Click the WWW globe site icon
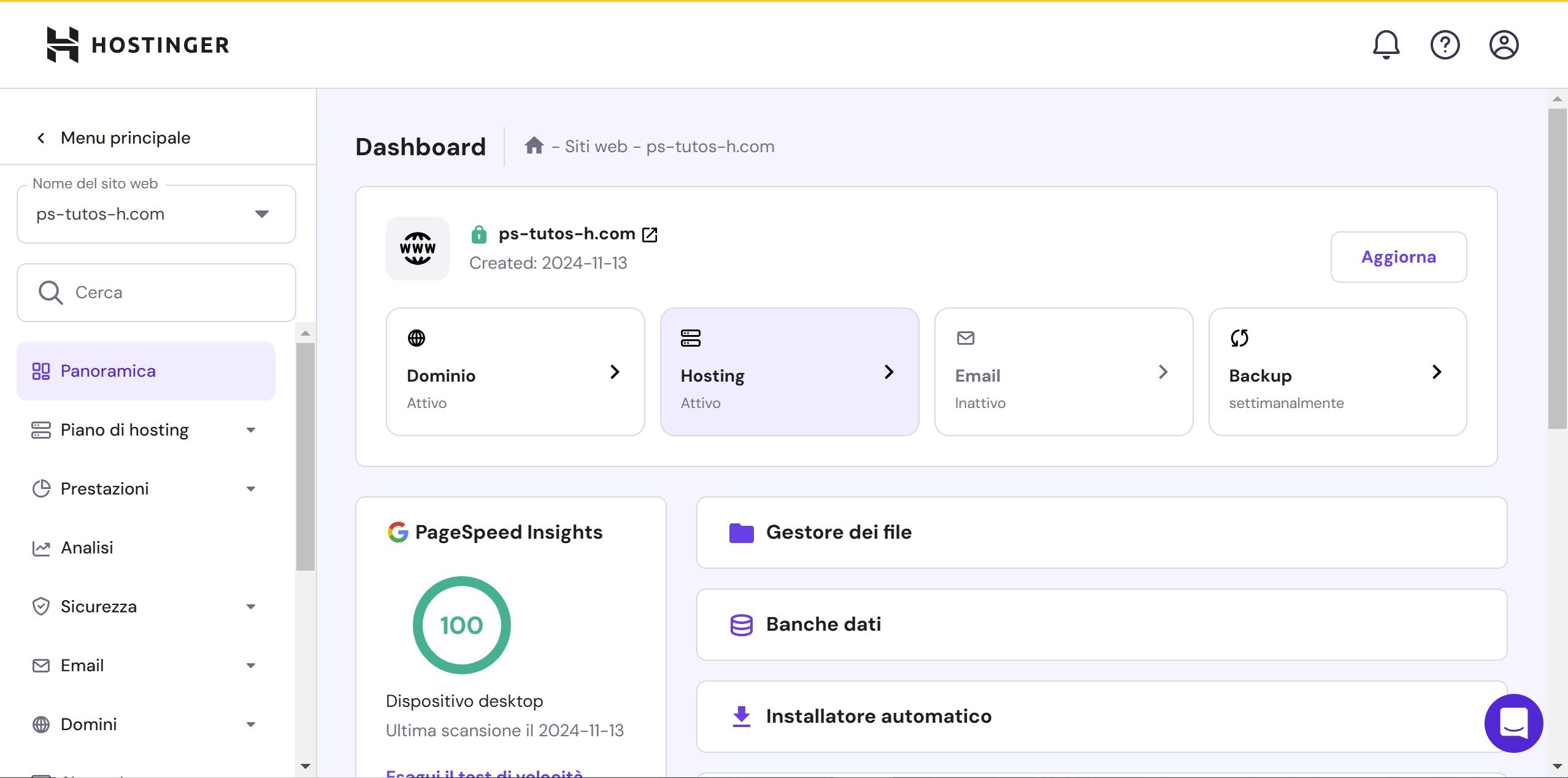The image size is (1568, 778). [x=418, y=248]
